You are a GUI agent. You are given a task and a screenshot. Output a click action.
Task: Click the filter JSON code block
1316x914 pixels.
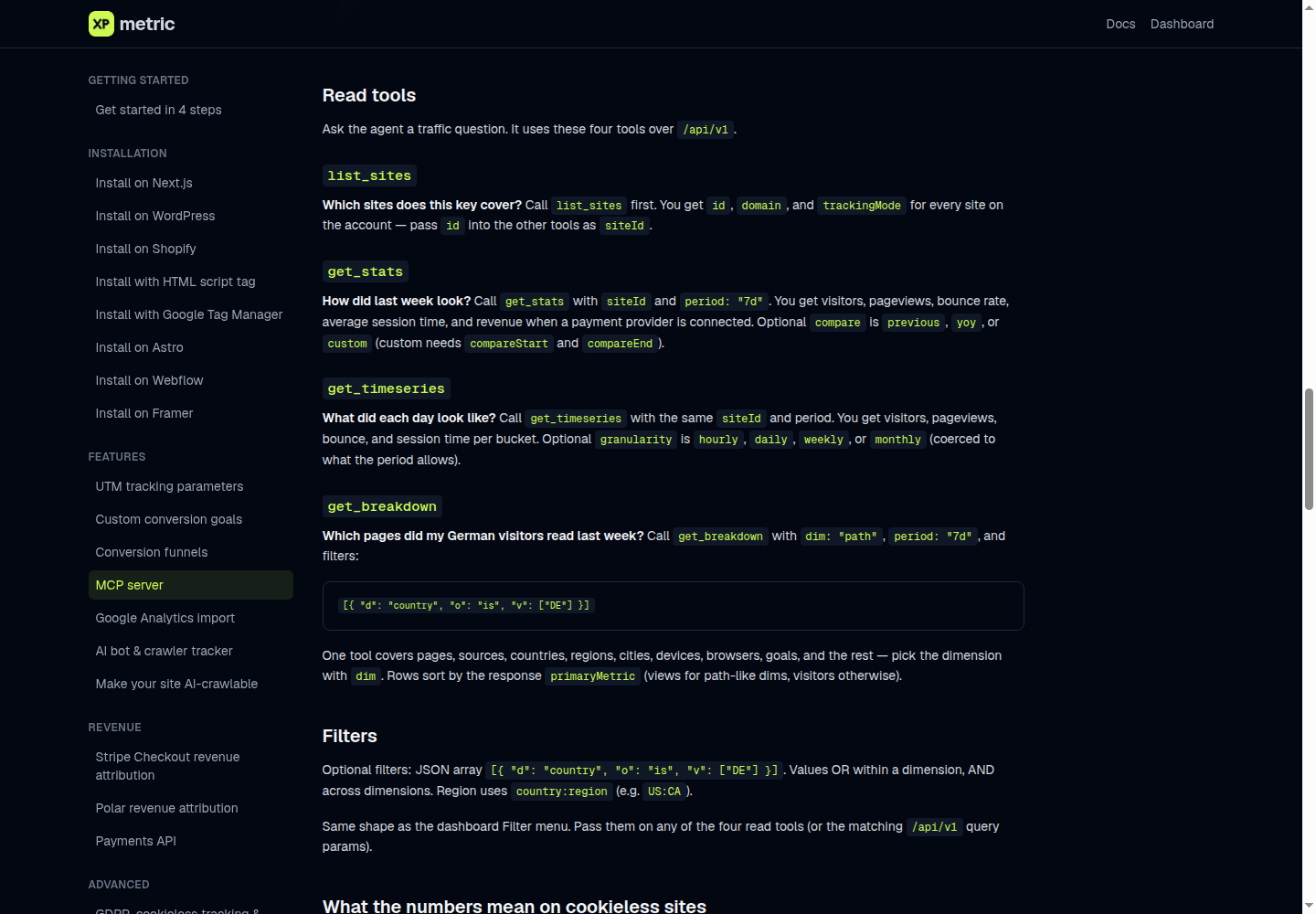[673, 606]
